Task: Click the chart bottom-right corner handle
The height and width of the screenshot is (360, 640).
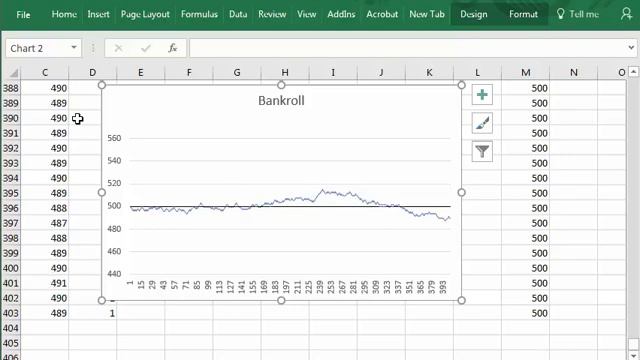Action: point(461,300)
